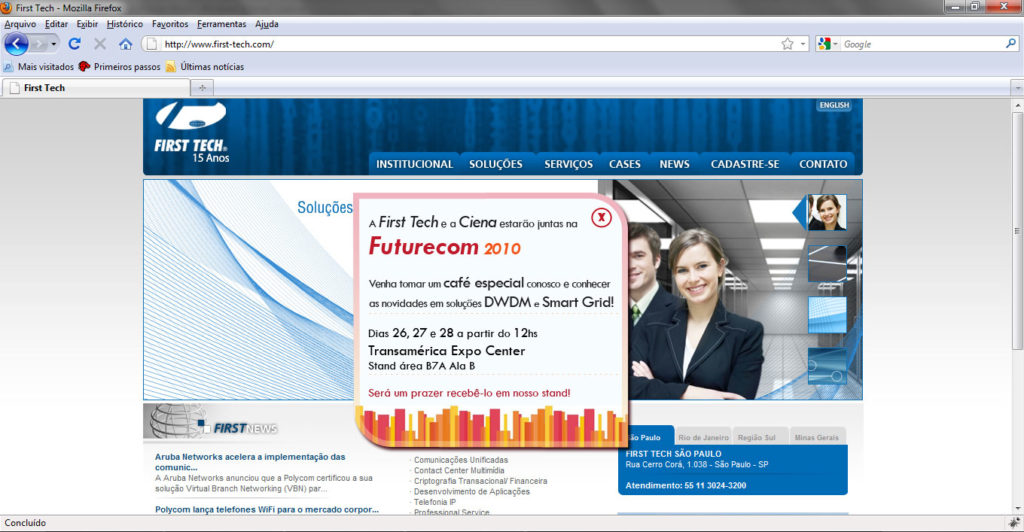Open the CADASTRE-SE nav item
Image resolution: width=1024 pixels, height=532 pixels.
coord(744,164)
